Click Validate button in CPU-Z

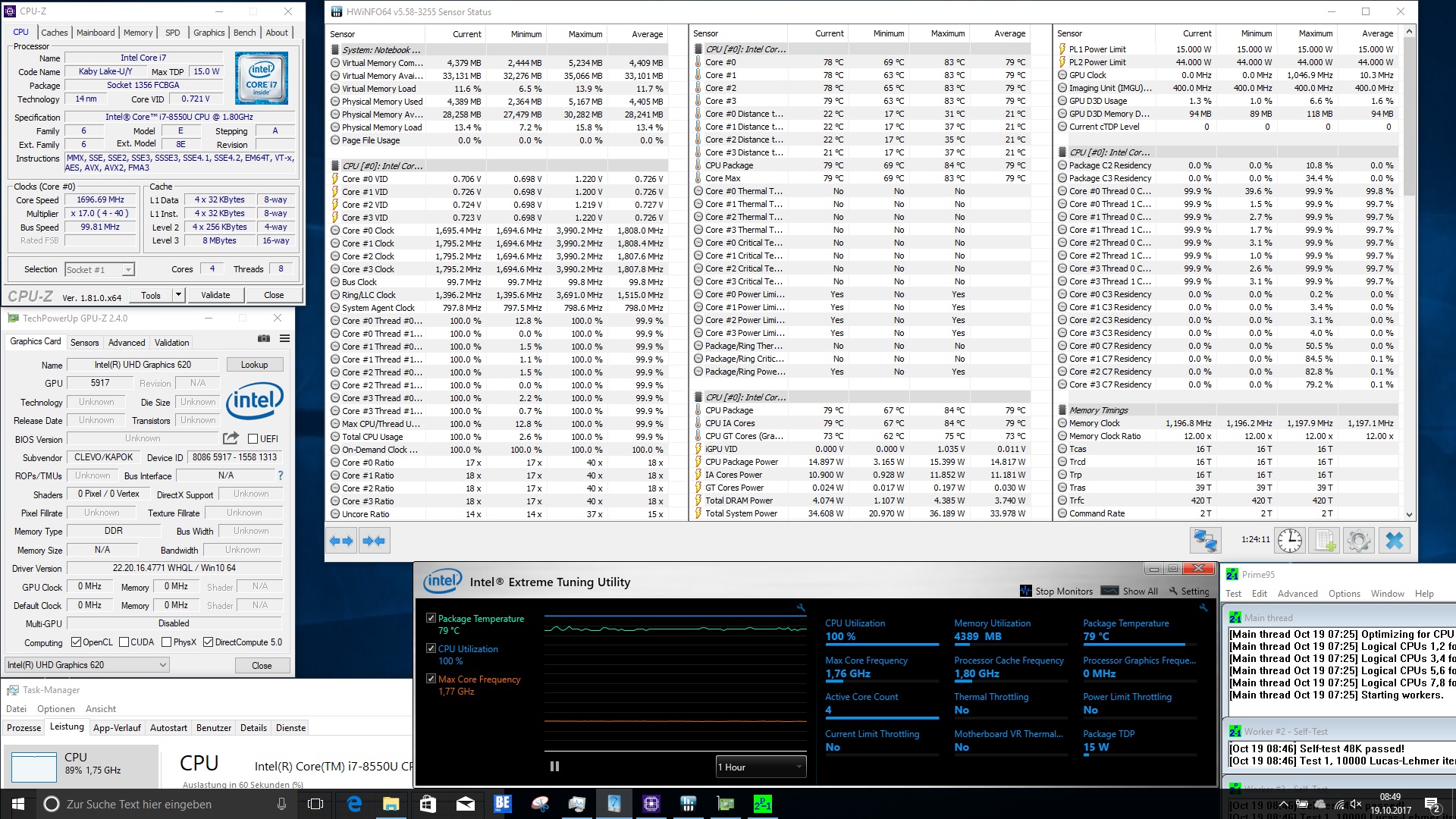click(x=215, y=295)
